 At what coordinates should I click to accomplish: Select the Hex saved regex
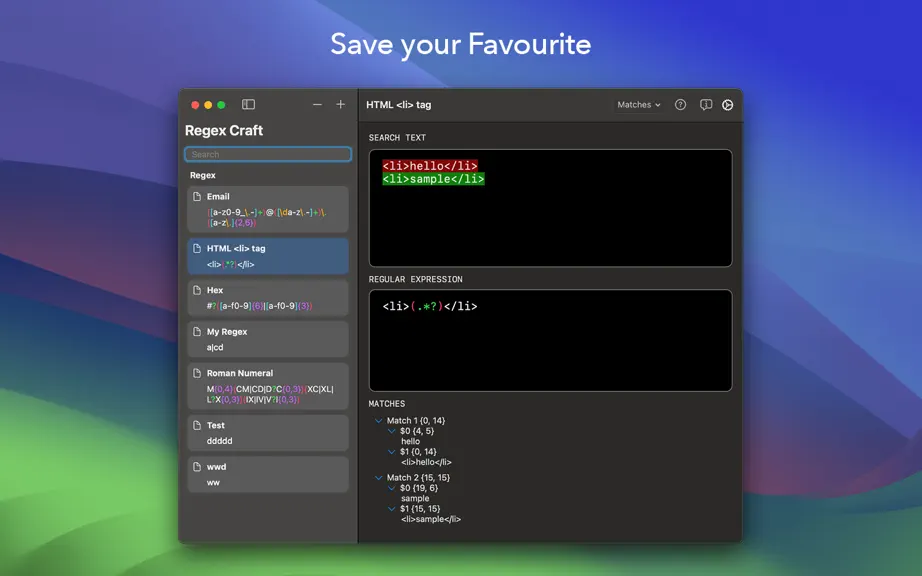pos(268,298)
